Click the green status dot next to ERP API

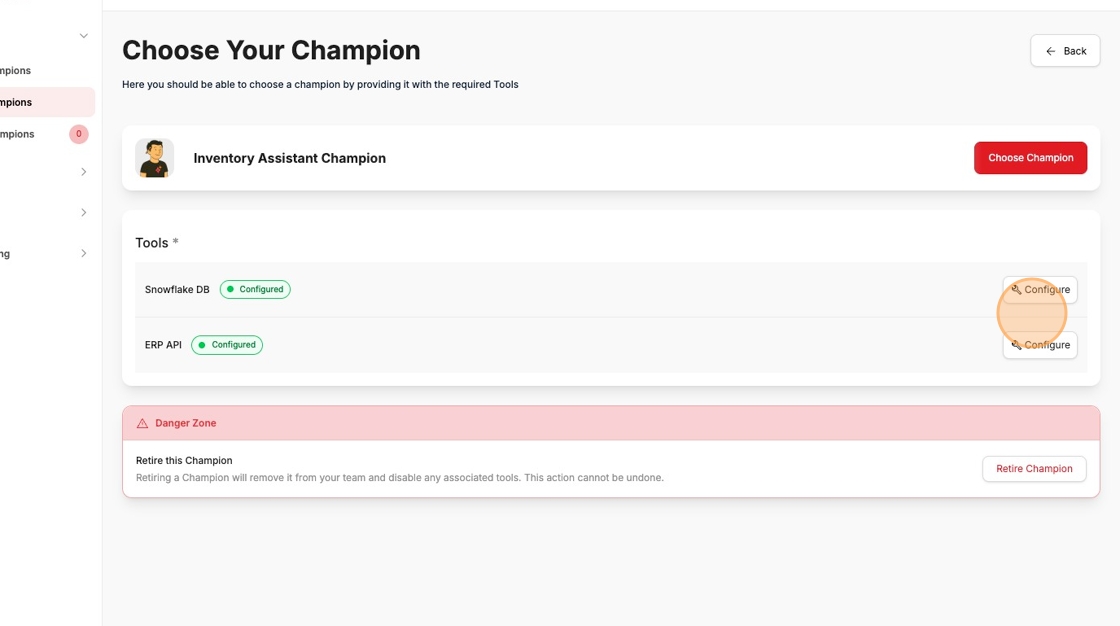(x=202, y=344)
